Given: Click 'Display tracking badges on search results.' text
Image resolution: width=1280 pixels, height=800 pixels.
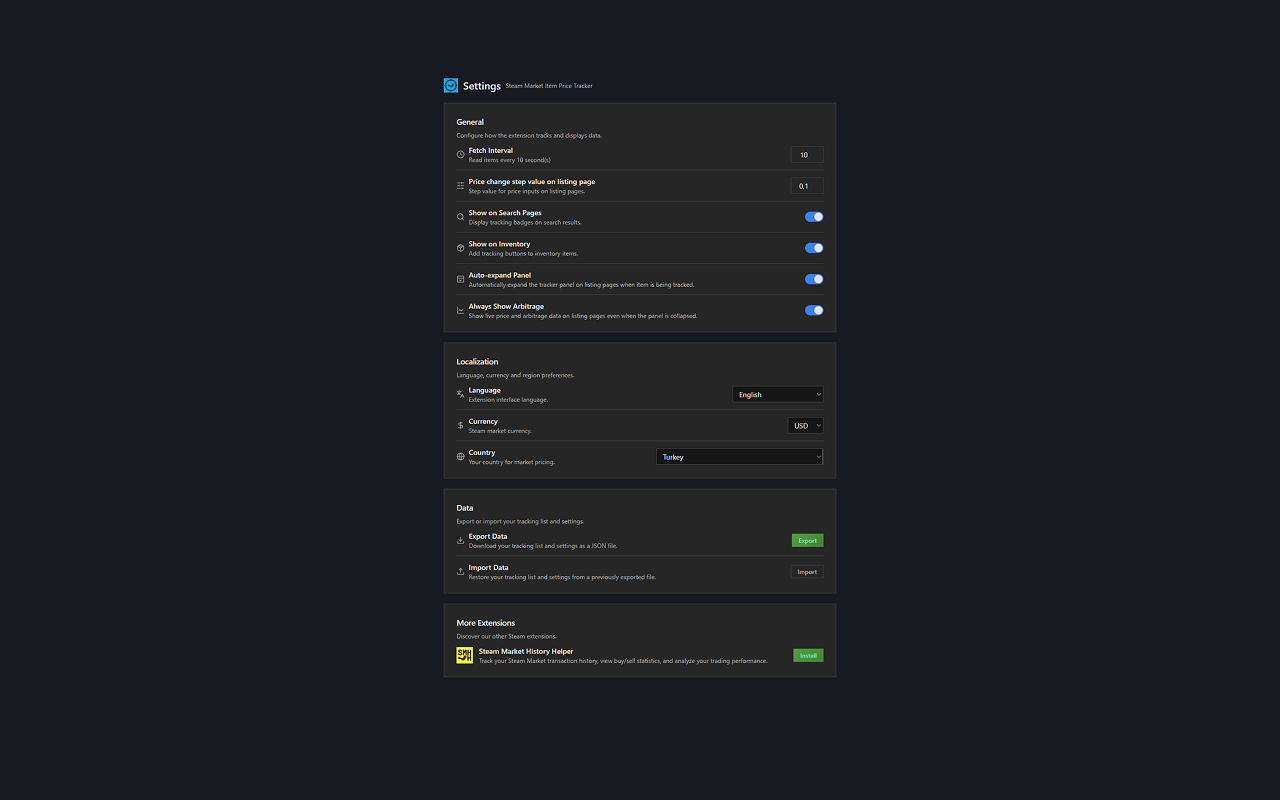Looking at the screenshot, I should (525, 222).
